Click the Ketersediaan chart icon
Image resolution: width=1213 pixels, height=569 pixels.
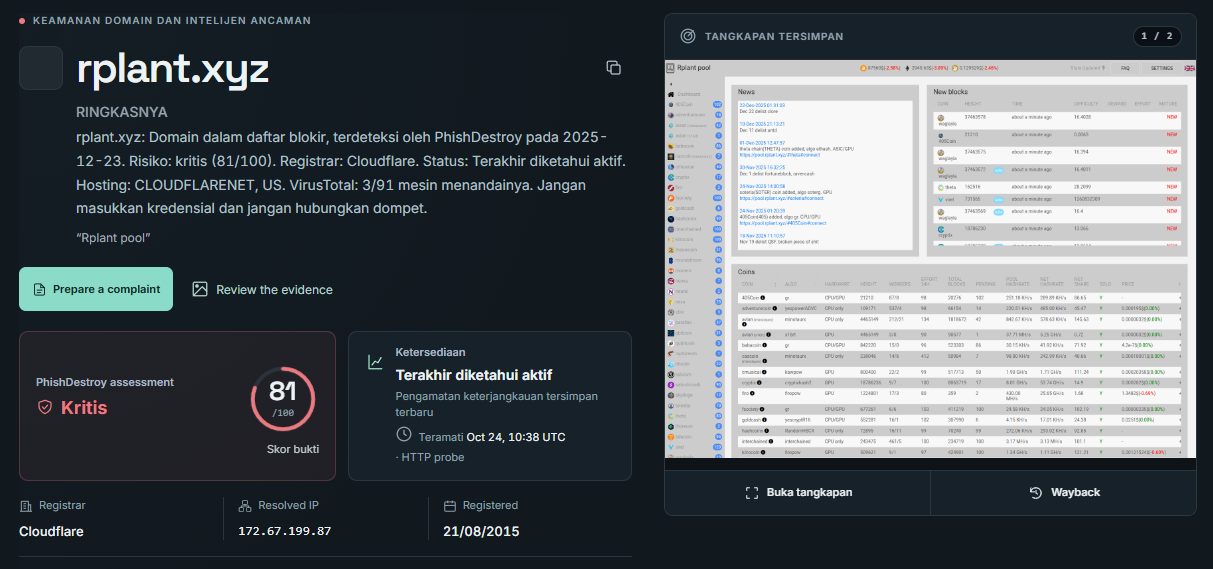(x=375, y=362)
